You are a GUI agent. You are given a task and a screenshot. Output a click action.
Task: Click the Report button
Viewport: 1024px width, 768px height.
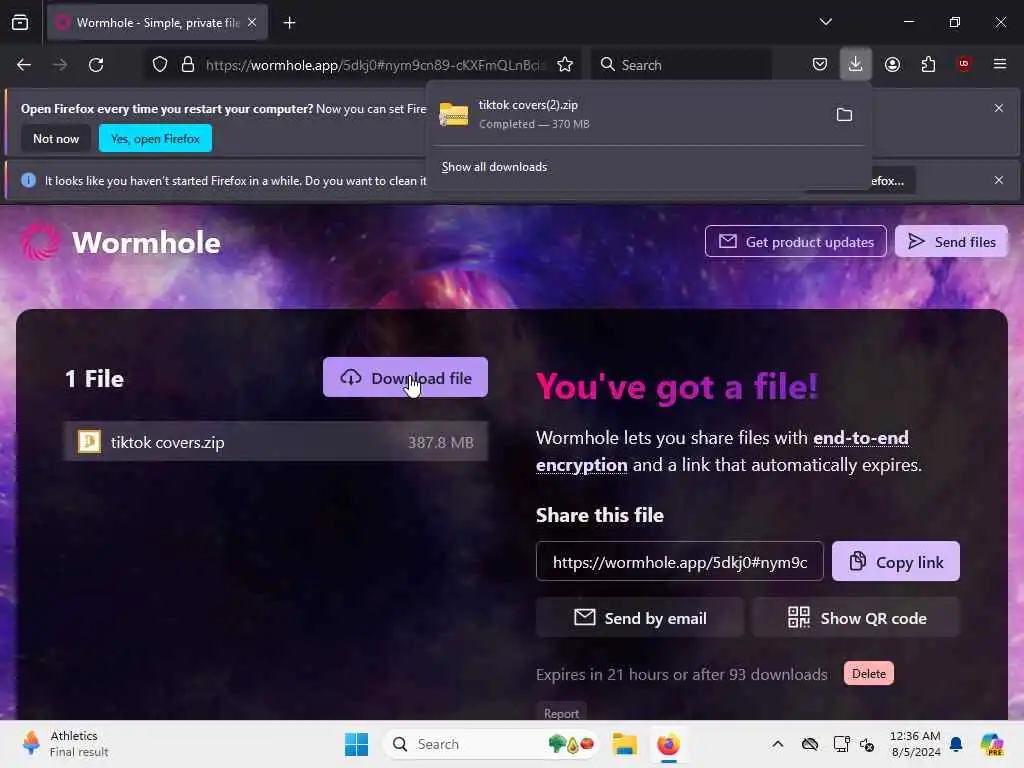point(561,713)
